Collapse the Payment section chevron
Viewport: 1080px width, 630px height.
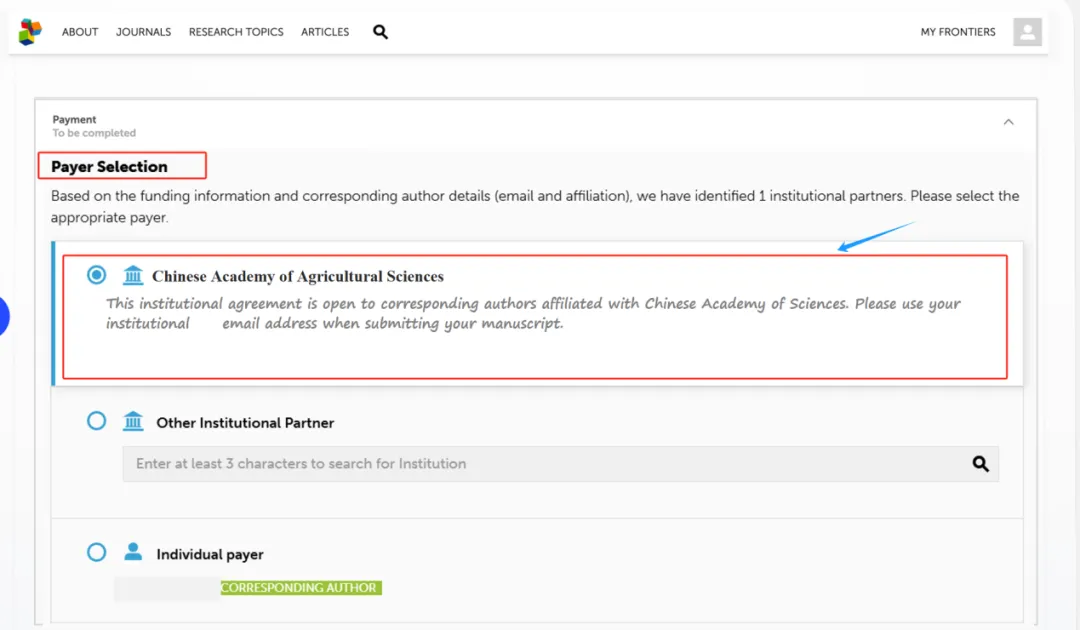[1008, 122]
